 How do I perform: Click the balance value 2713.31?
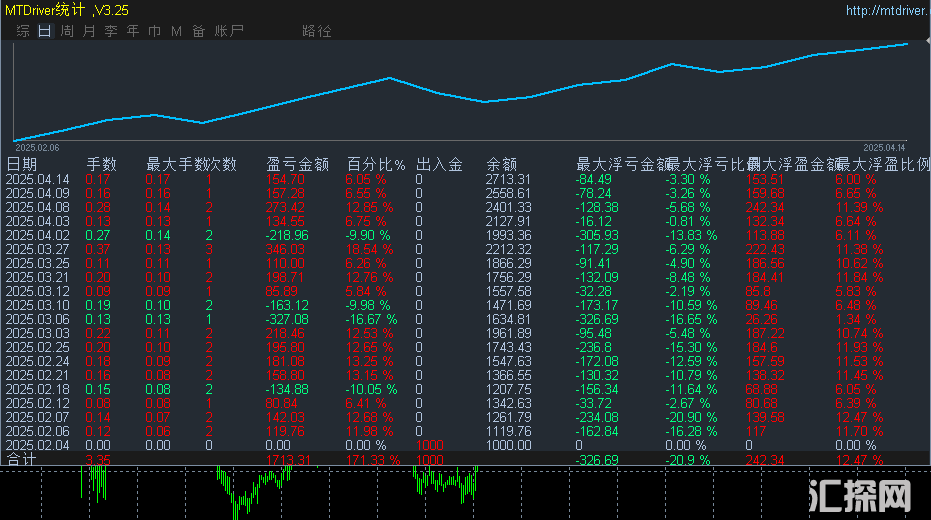tap(508, 179)
